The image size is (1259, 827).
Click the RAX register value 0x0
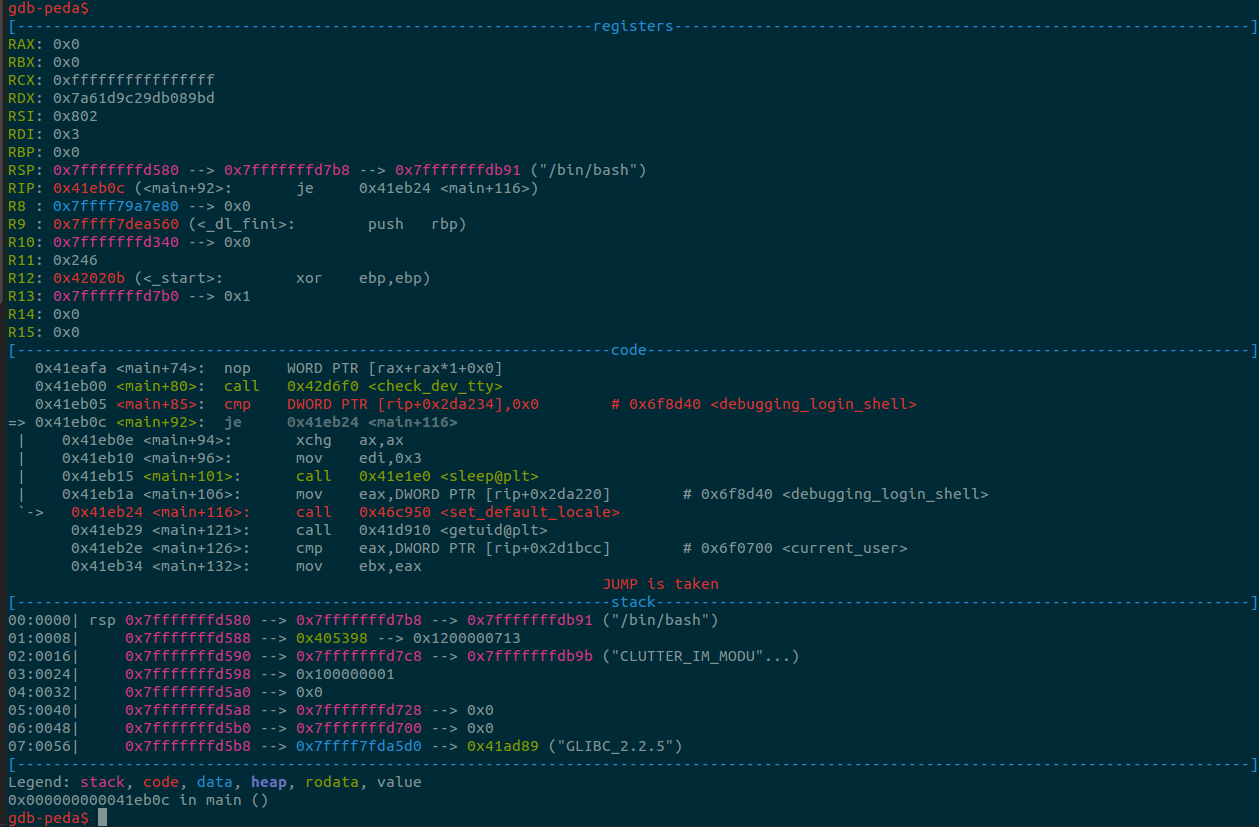tap(66, 44)
